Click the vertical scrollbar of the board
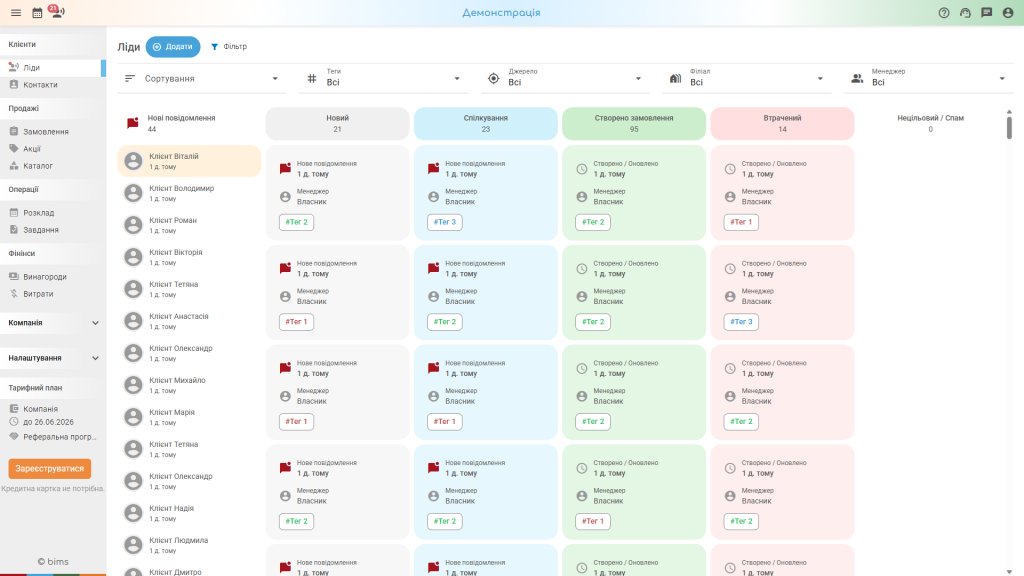This screenshot has height=576, width=1024. (x=1009, y=128)
